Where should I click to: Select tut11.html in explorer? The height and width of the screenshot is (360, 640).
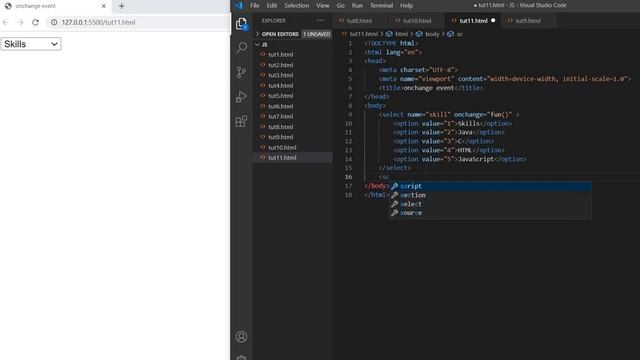tap(293, 158)
